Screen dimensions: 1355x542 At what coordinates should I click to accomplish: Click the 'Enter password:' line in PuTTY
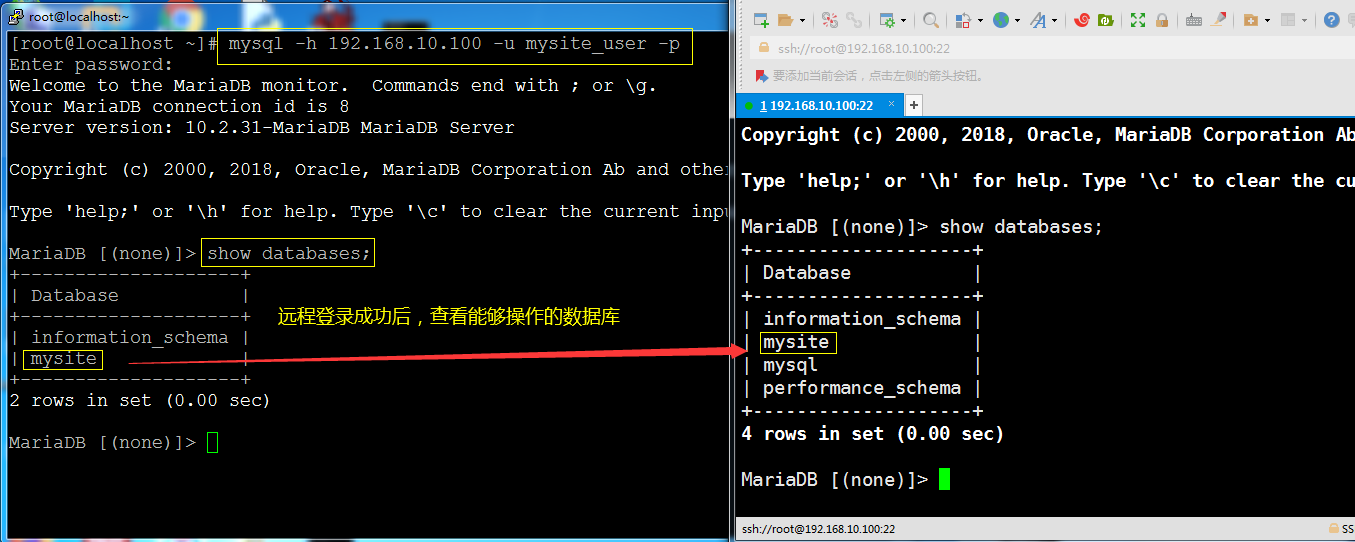[91, 65]
